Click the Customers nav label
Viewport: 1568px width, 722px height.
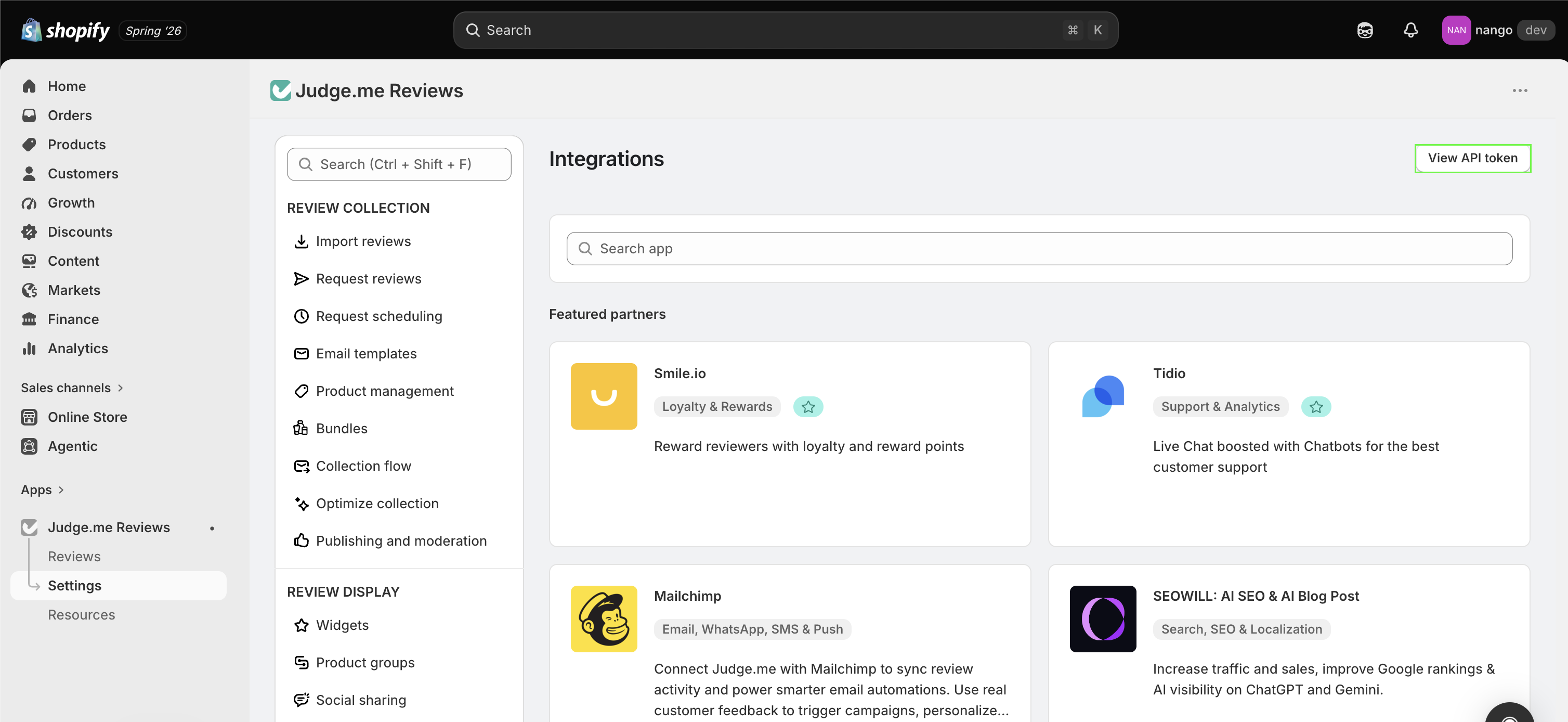83,174
